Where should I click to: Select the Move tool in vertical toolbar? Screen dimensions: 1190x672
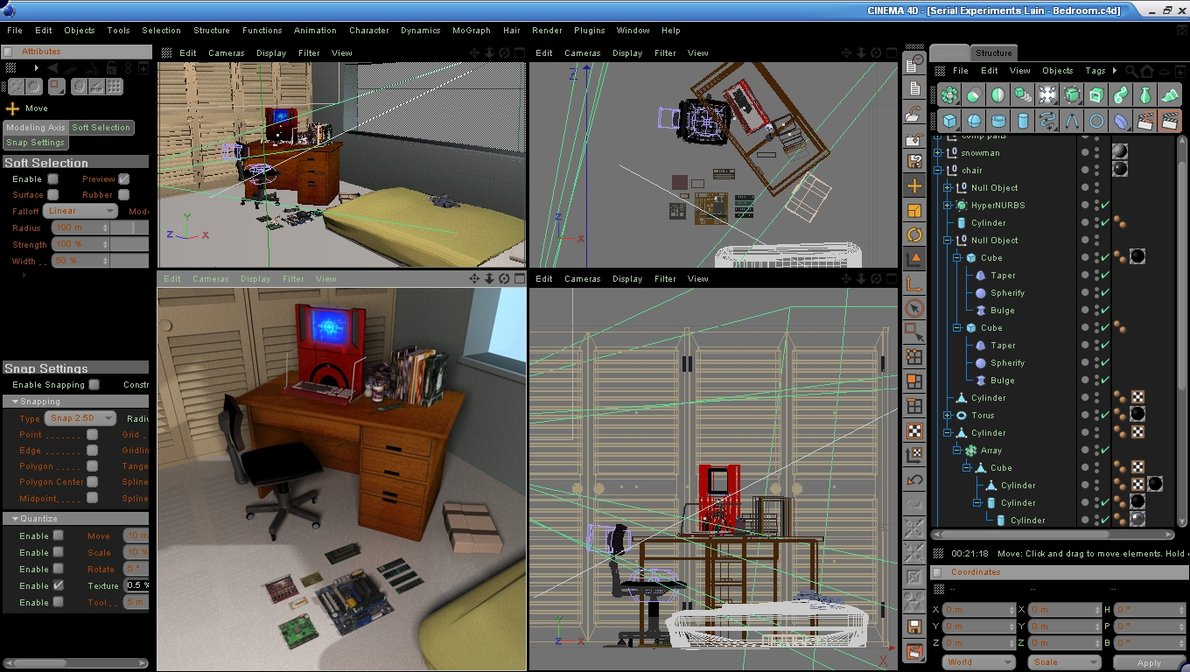(915, 186)
